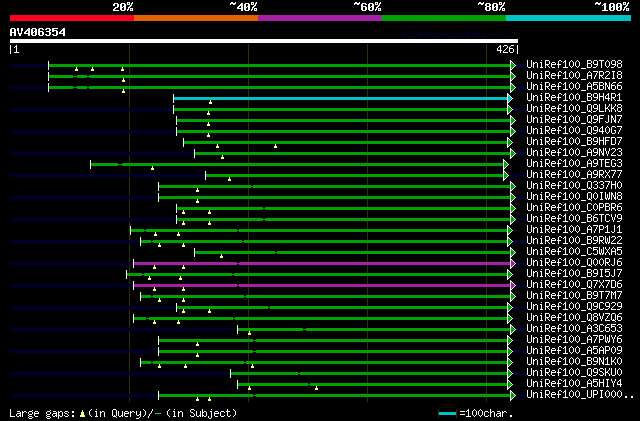Open the UniRef100_A5AP09 label
640x421 pixels.
coord(574,351)
